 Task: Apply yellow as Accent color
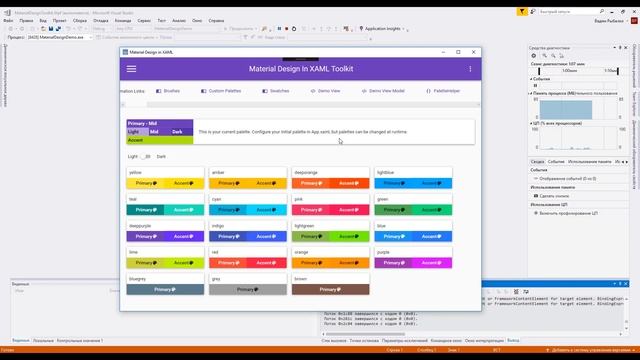click(184, 183)
